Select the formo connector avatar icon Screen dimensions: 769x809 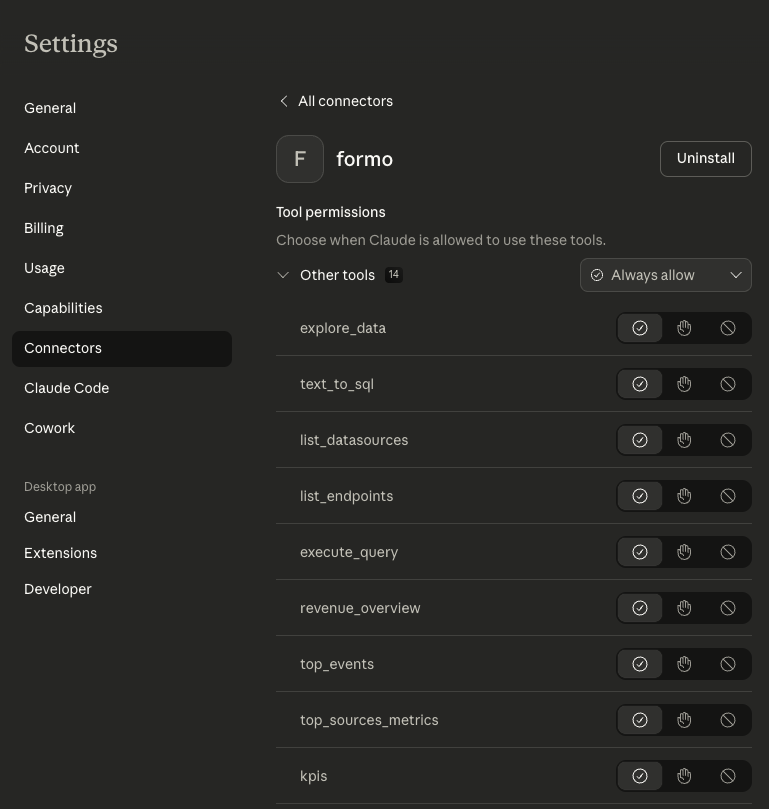coord(300,158)
